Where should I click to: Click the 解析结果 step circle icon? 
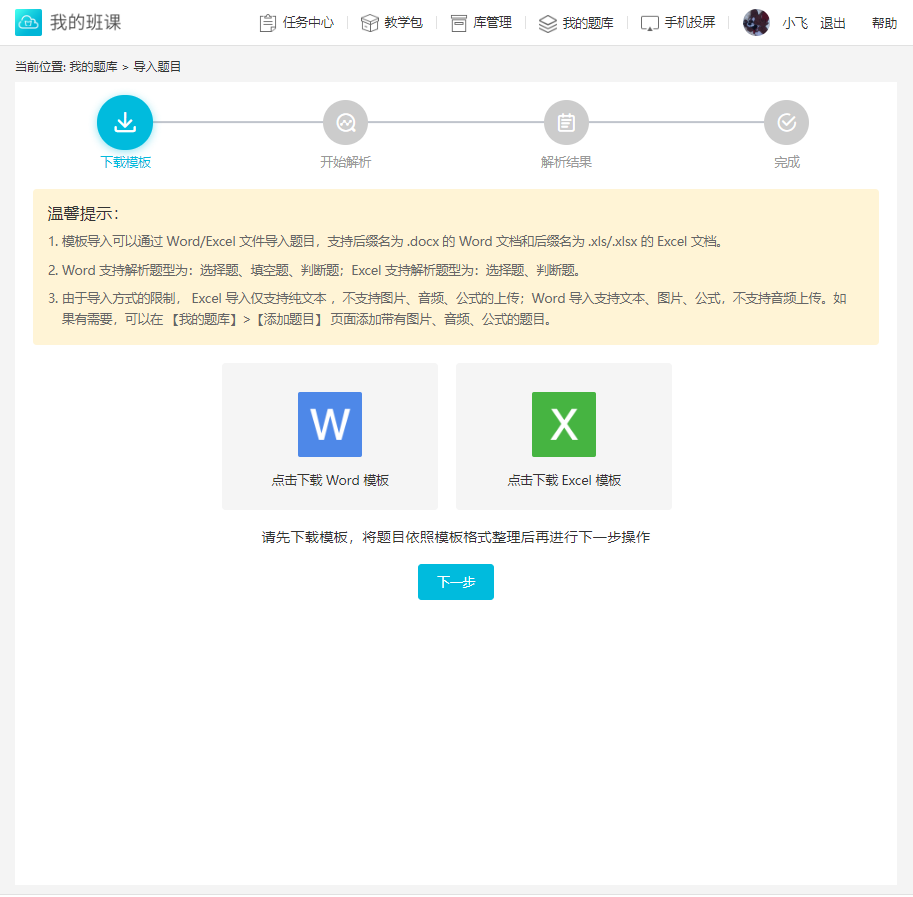tap(566, 122)
